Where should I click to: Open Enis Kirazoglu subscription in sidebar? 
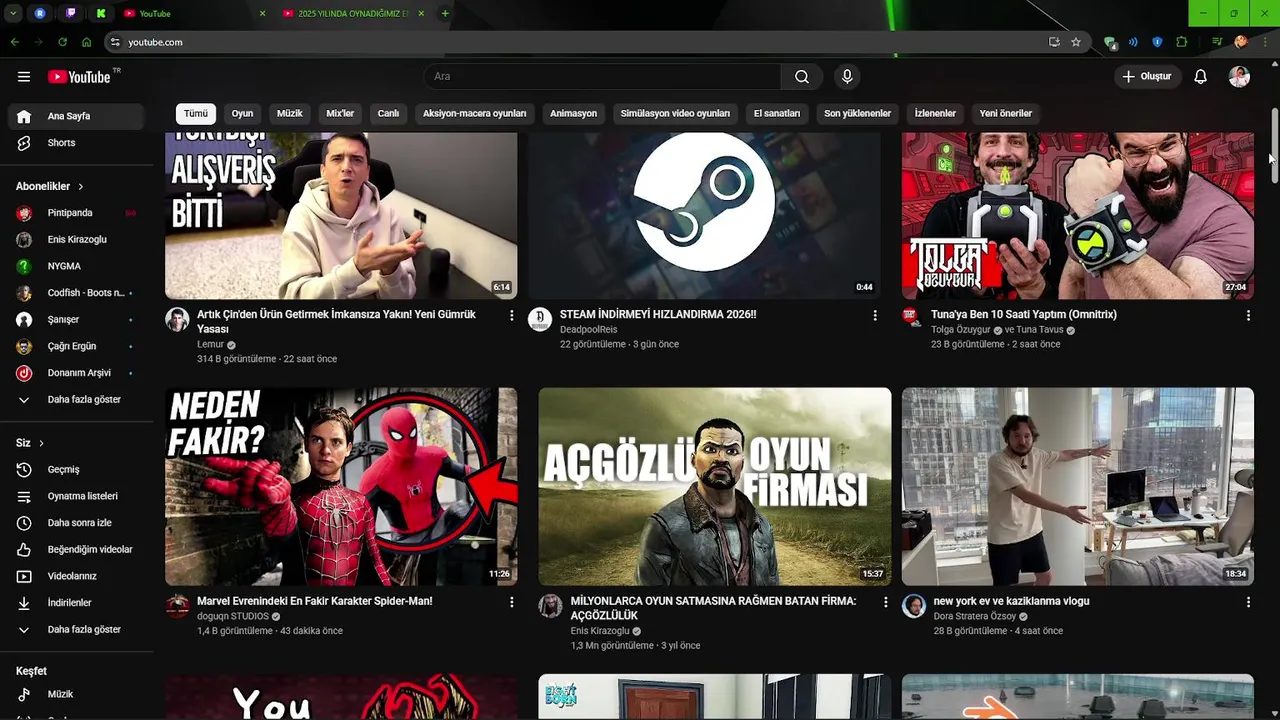point(76,240)
